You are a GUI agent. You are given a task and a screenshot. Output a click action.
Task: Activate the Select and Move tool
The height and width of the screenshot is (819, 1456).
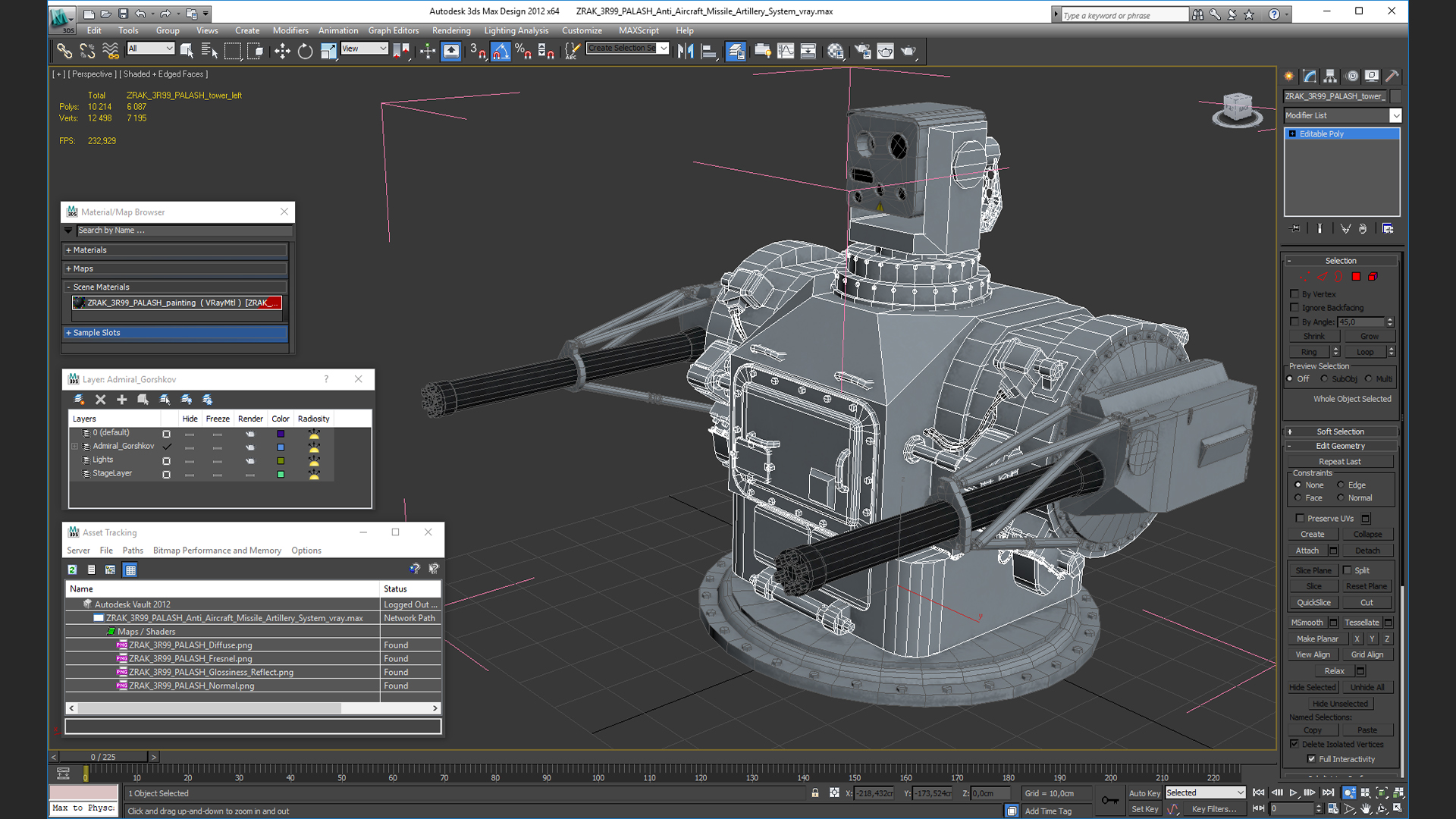click(x=282, y=51)
